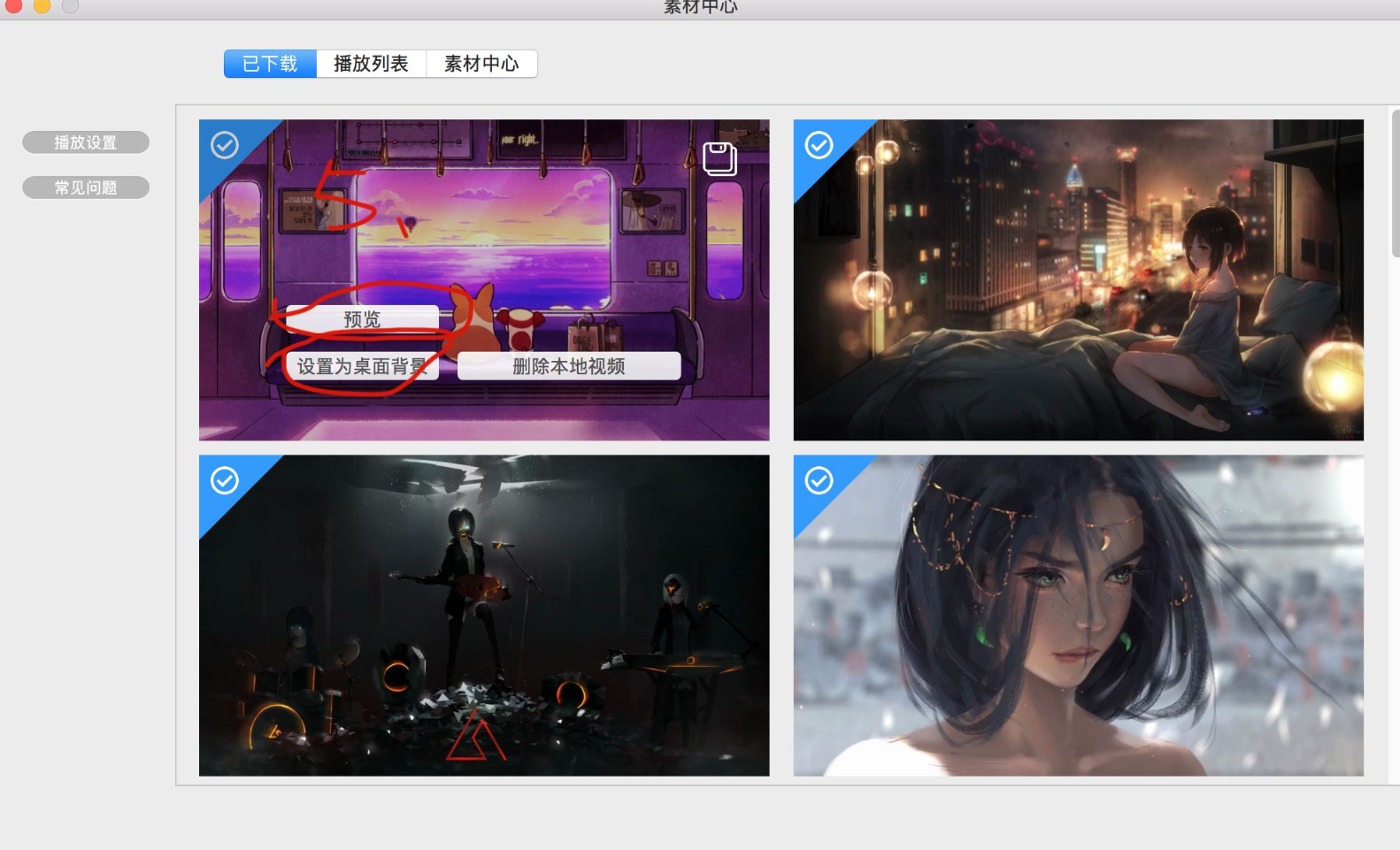The width and height of the screenshot is (1400, 850).
Task: Click 删除本地视频 button
Action: pos(569,366)
